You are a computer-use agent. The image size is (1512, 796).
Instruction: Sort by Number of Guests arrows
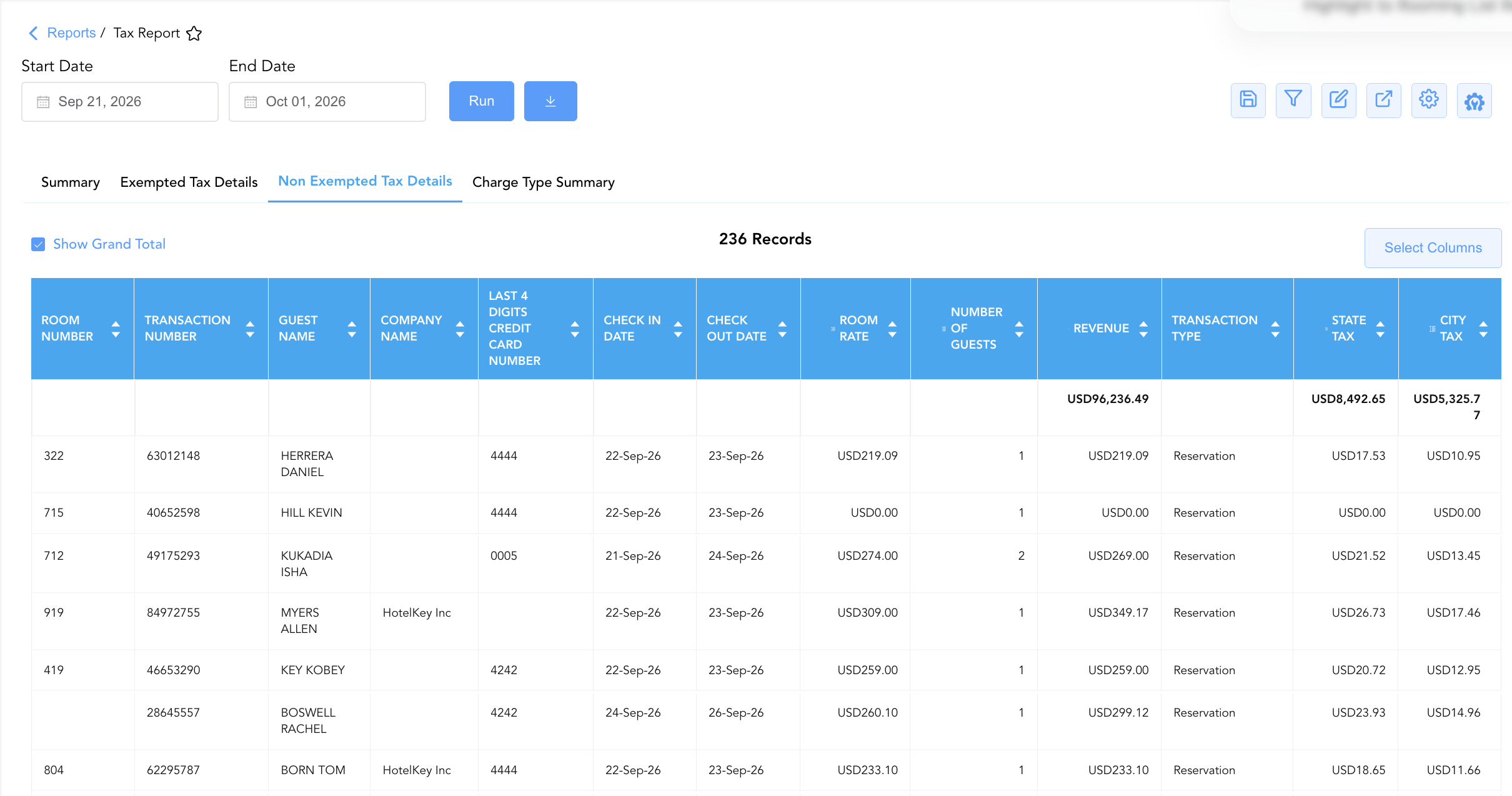click(1019, 329)
